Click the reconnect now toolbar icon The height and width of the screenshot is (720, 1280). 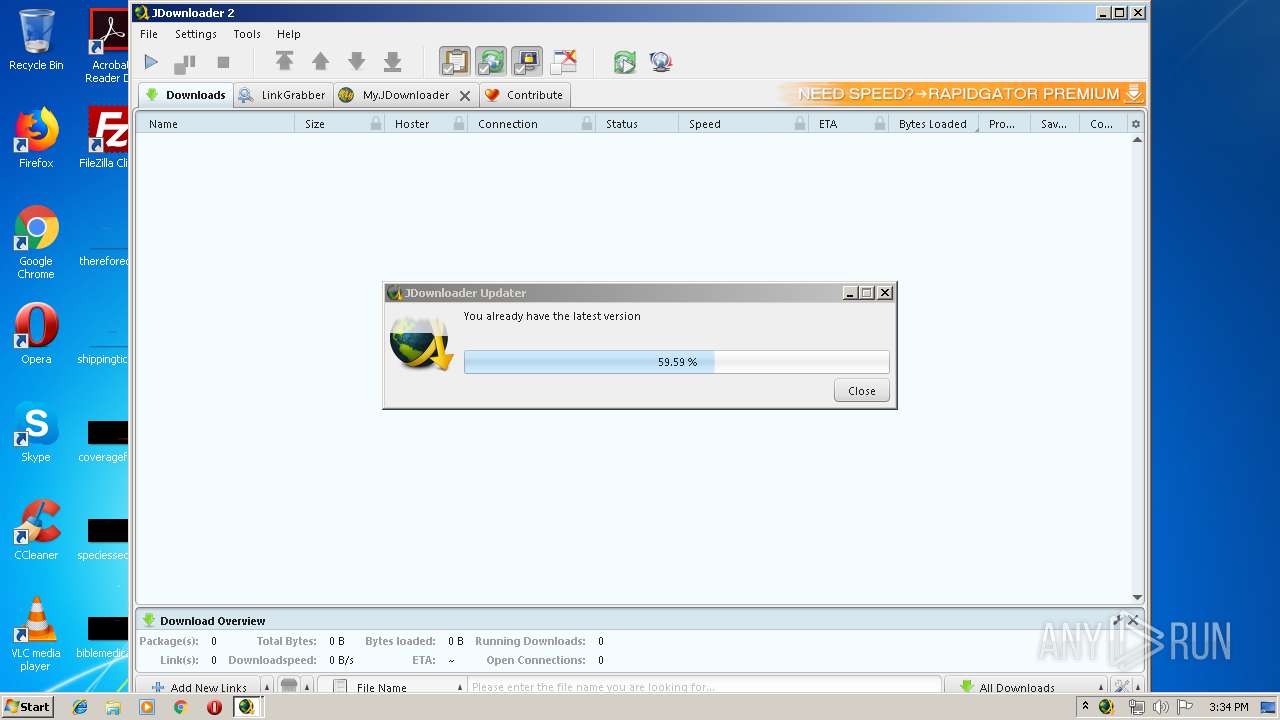click(625, 62)
